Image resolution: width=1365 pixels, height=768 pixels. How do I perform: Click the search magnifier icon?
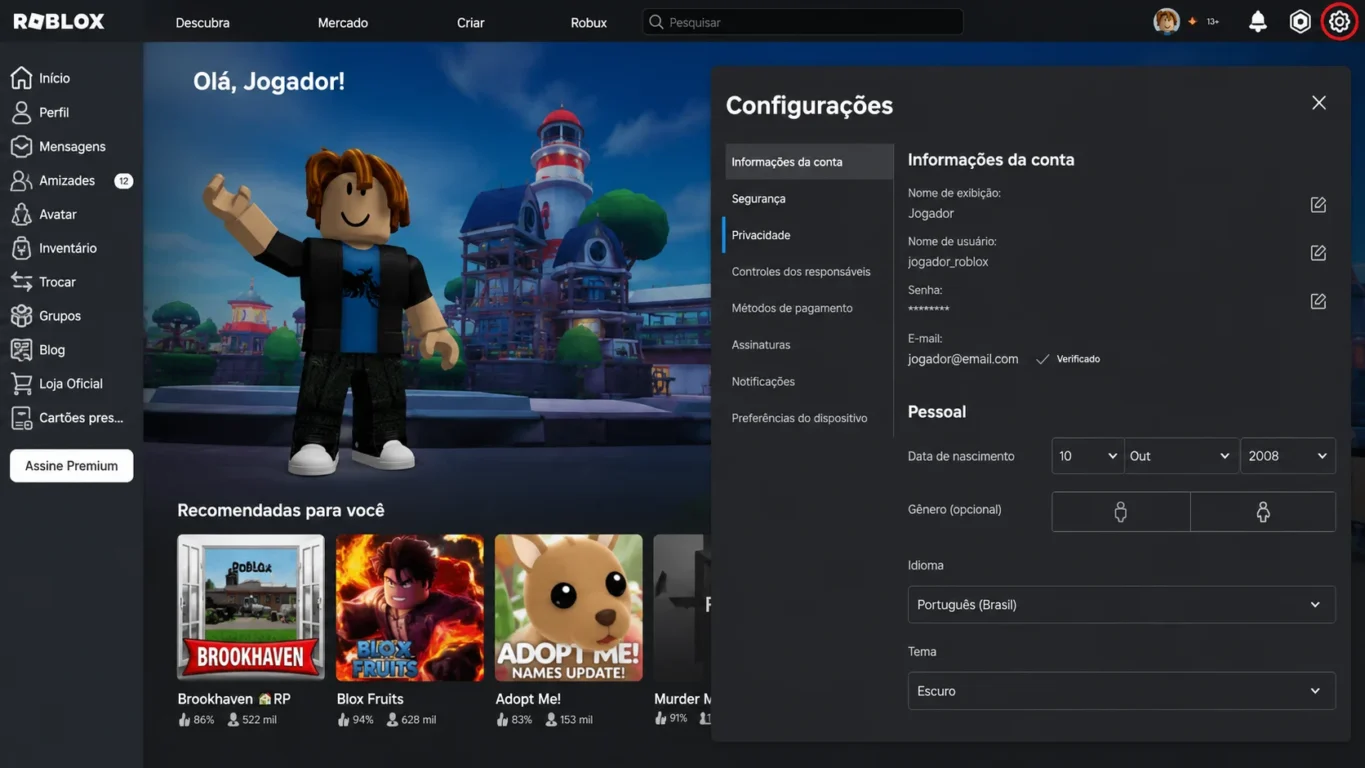pos(656,22)
